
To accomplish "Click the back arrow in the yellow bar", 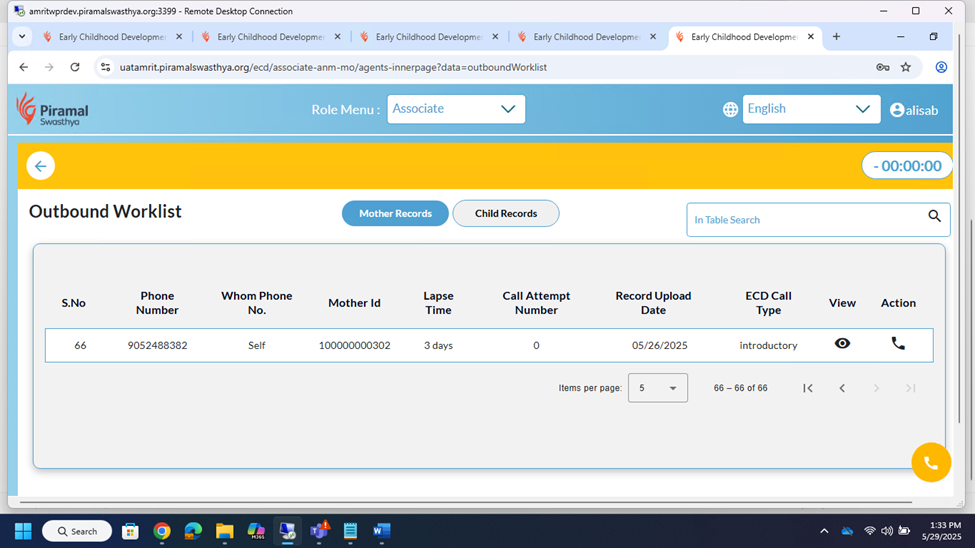I will point(40,166).
